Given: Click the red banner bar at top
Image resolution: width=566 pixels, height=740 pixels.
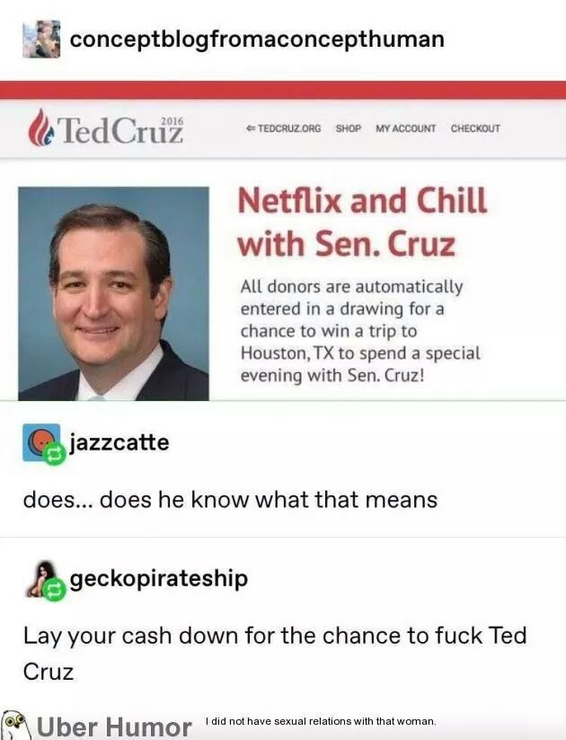Looking at the screenshot, I should (283, 90).
